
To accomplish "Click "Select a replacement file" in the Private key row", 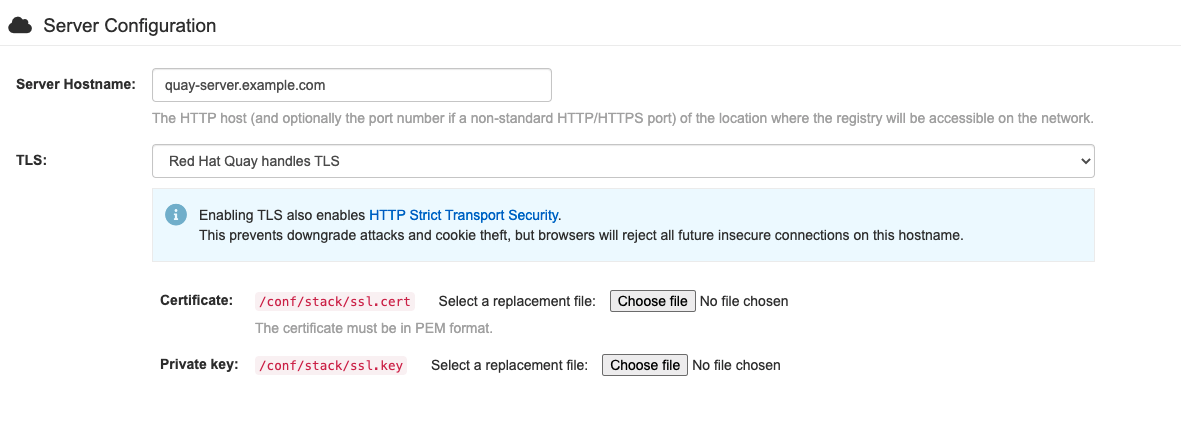I will click(509, 365).
